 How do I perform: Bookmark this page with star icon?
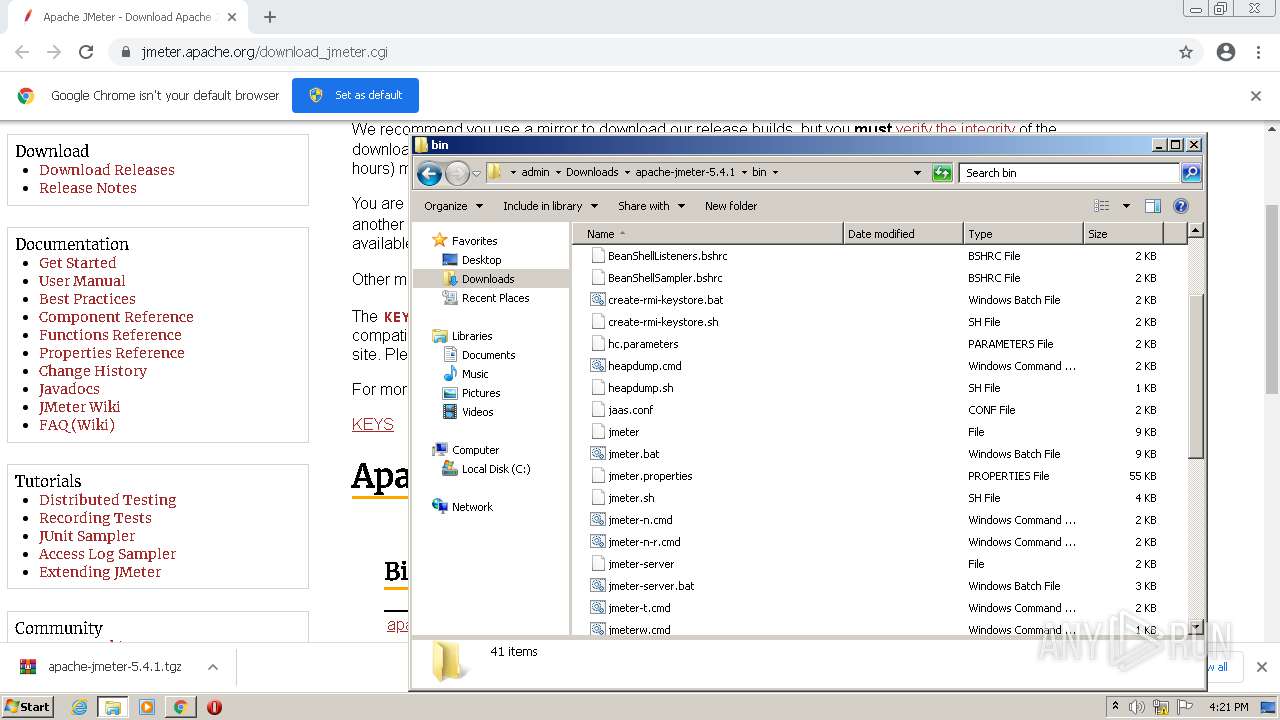1186,52
